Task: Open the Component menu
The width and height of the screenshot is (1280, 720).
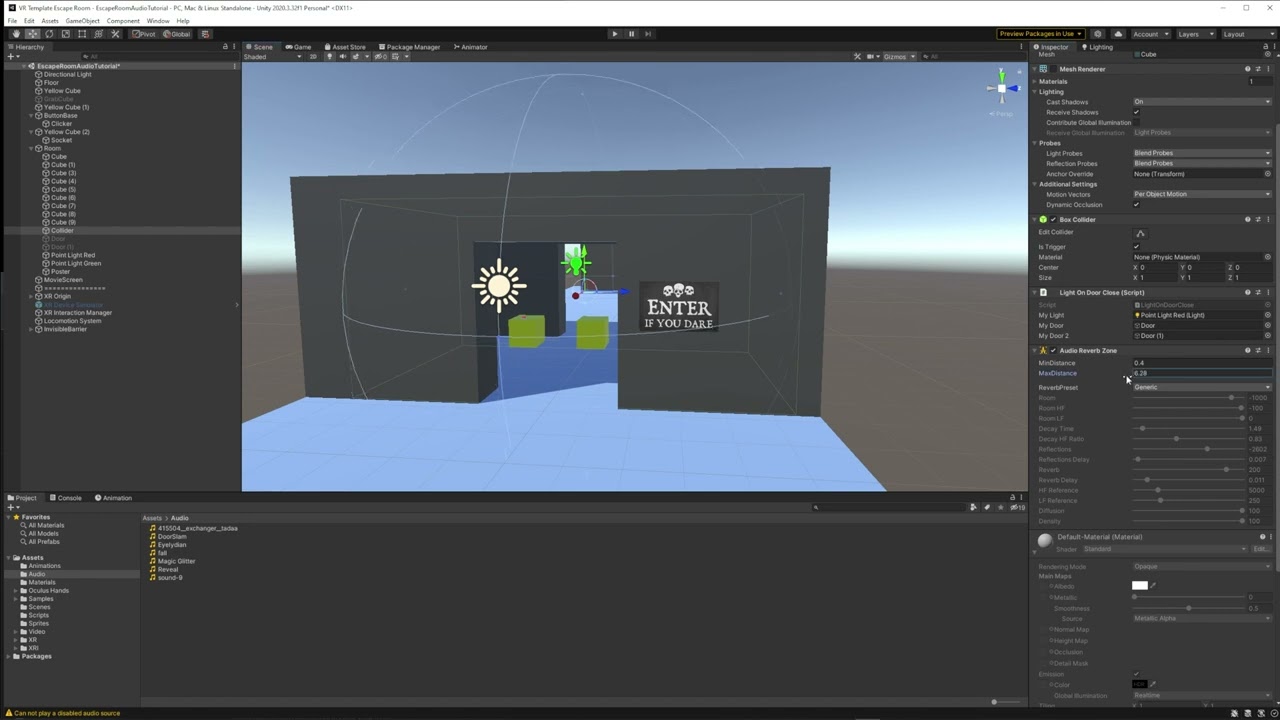Action: (123, 21)
